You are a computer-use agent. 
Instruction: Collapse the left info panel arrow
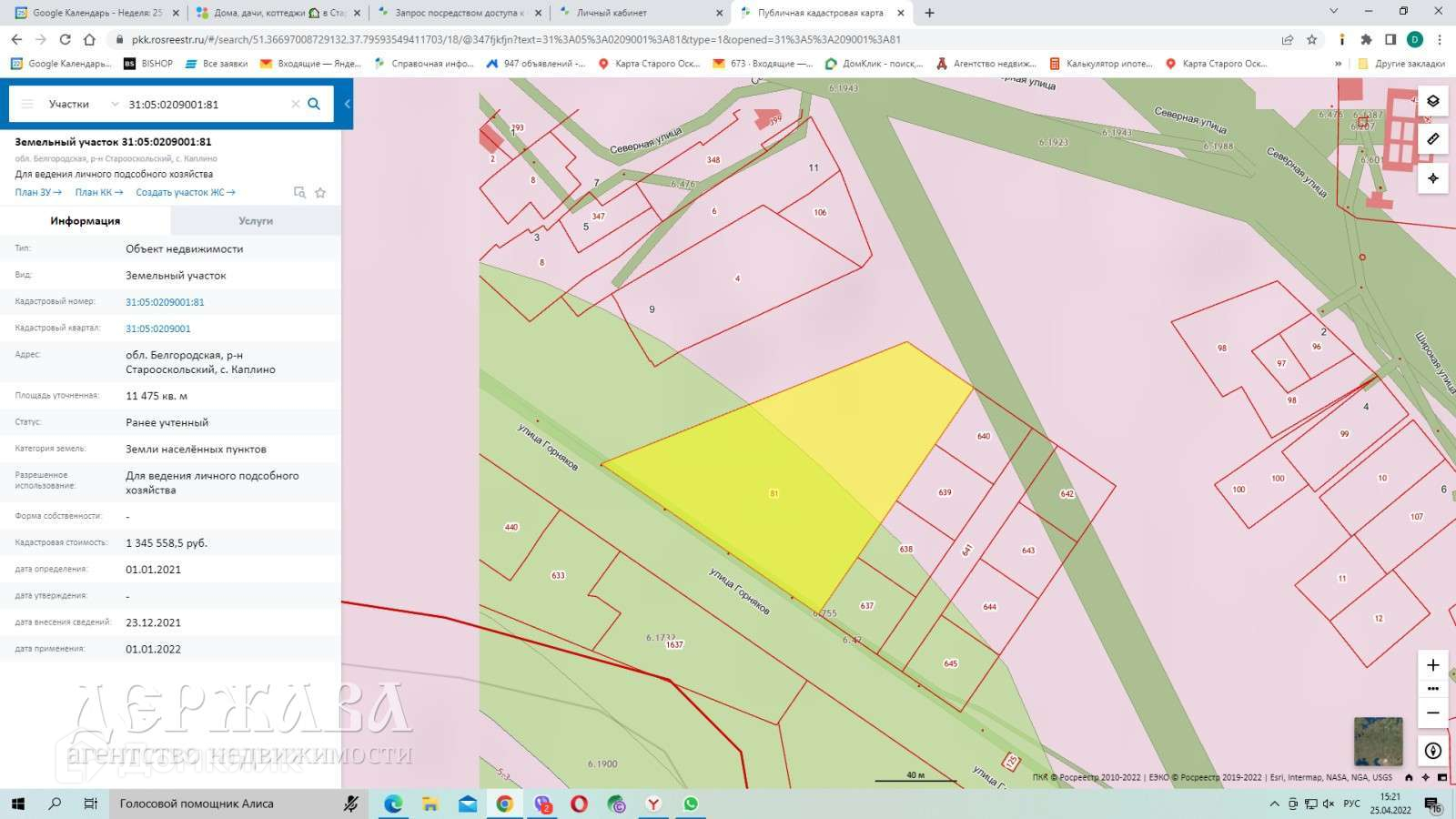click(x=347, y=104)
